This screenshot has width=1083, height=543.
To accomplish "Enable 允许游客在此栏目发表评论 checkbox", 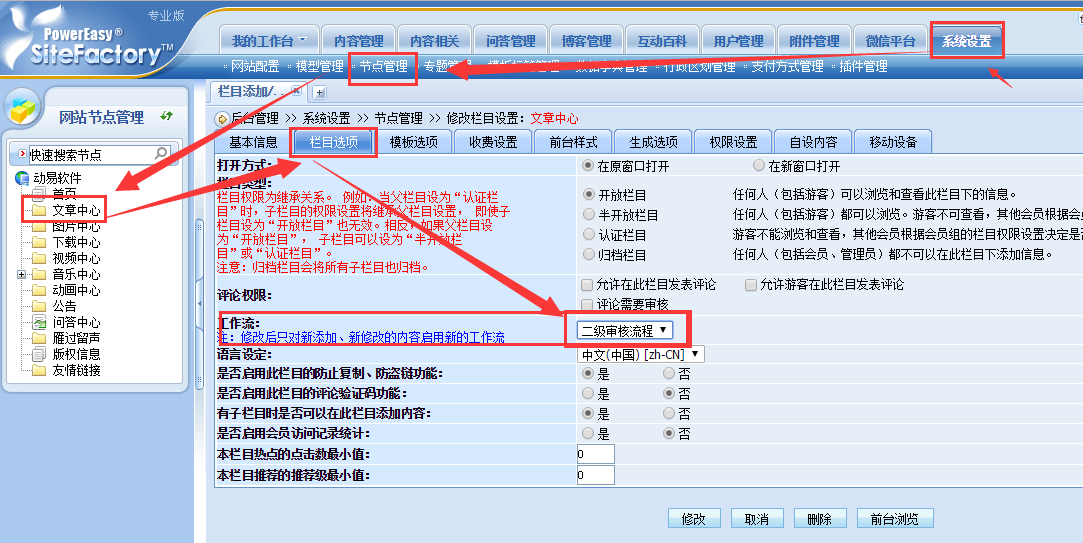I will point(751,285).
